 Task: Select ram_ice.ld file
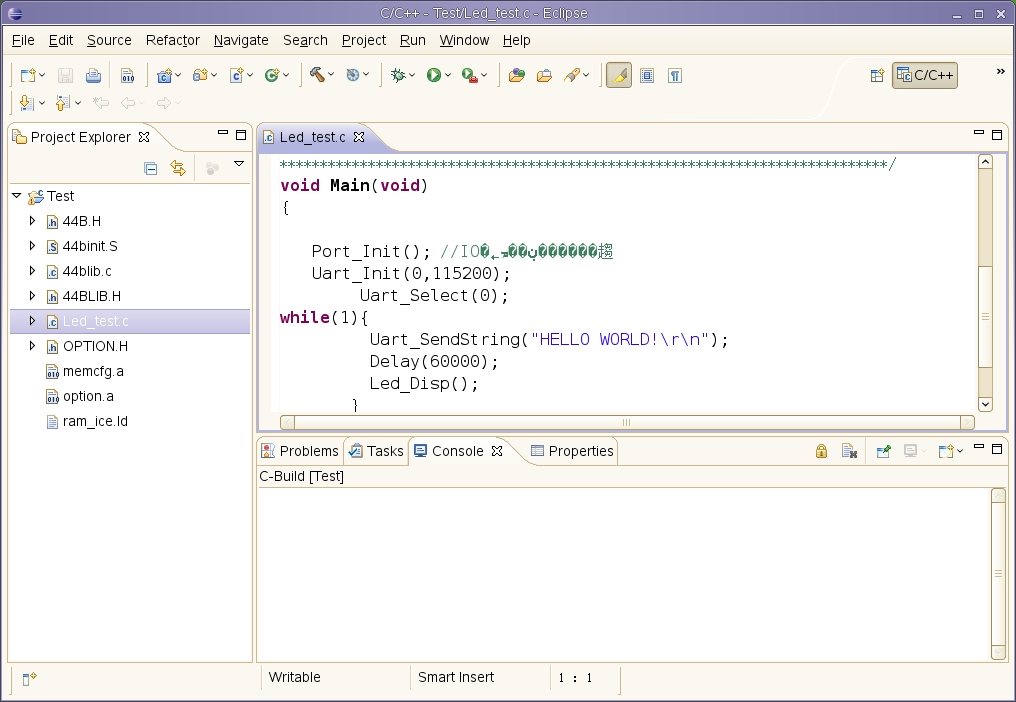(95, 421)
